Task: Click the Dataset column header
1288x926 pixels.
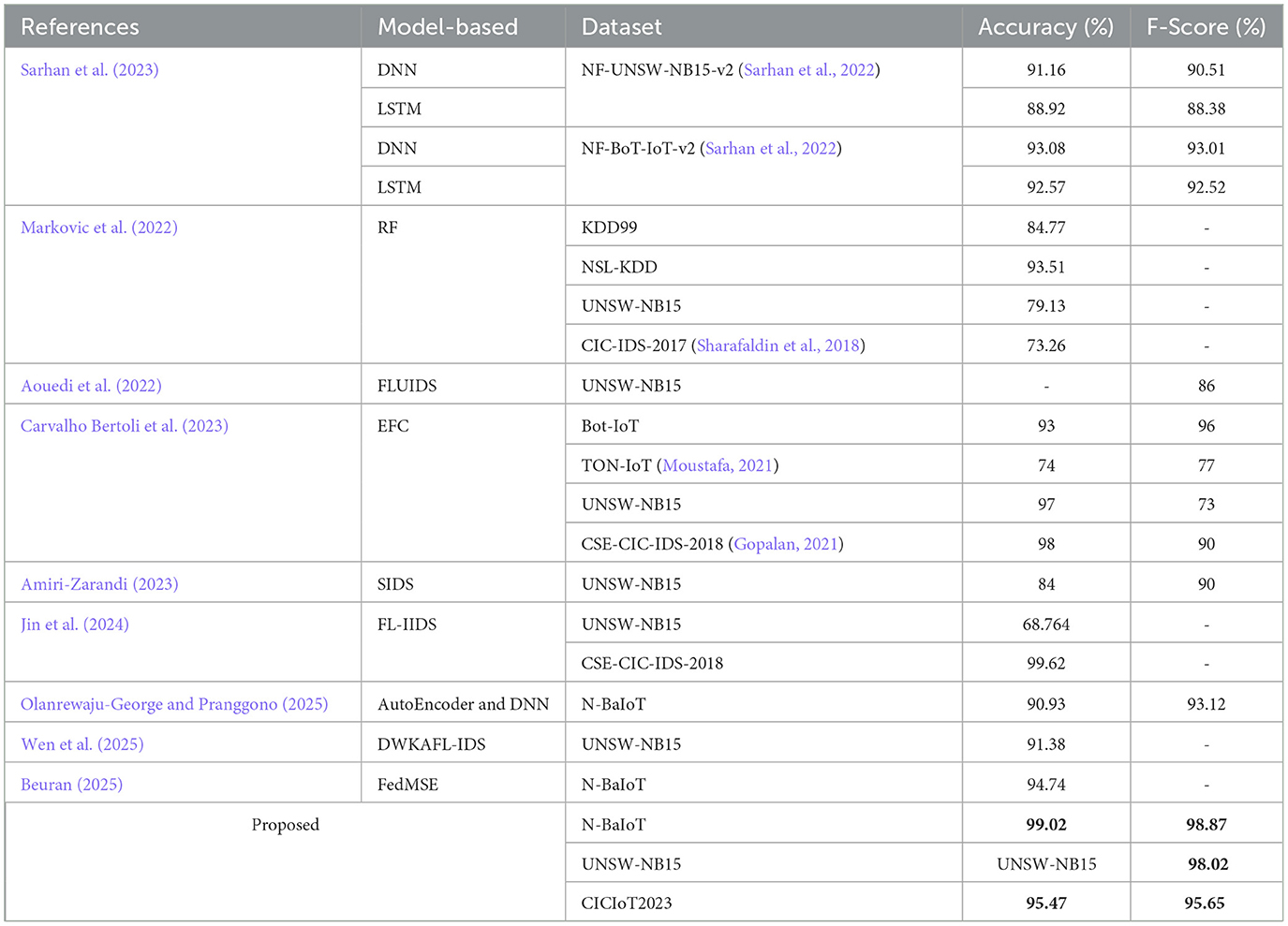Action: click(x=621, y=27)
